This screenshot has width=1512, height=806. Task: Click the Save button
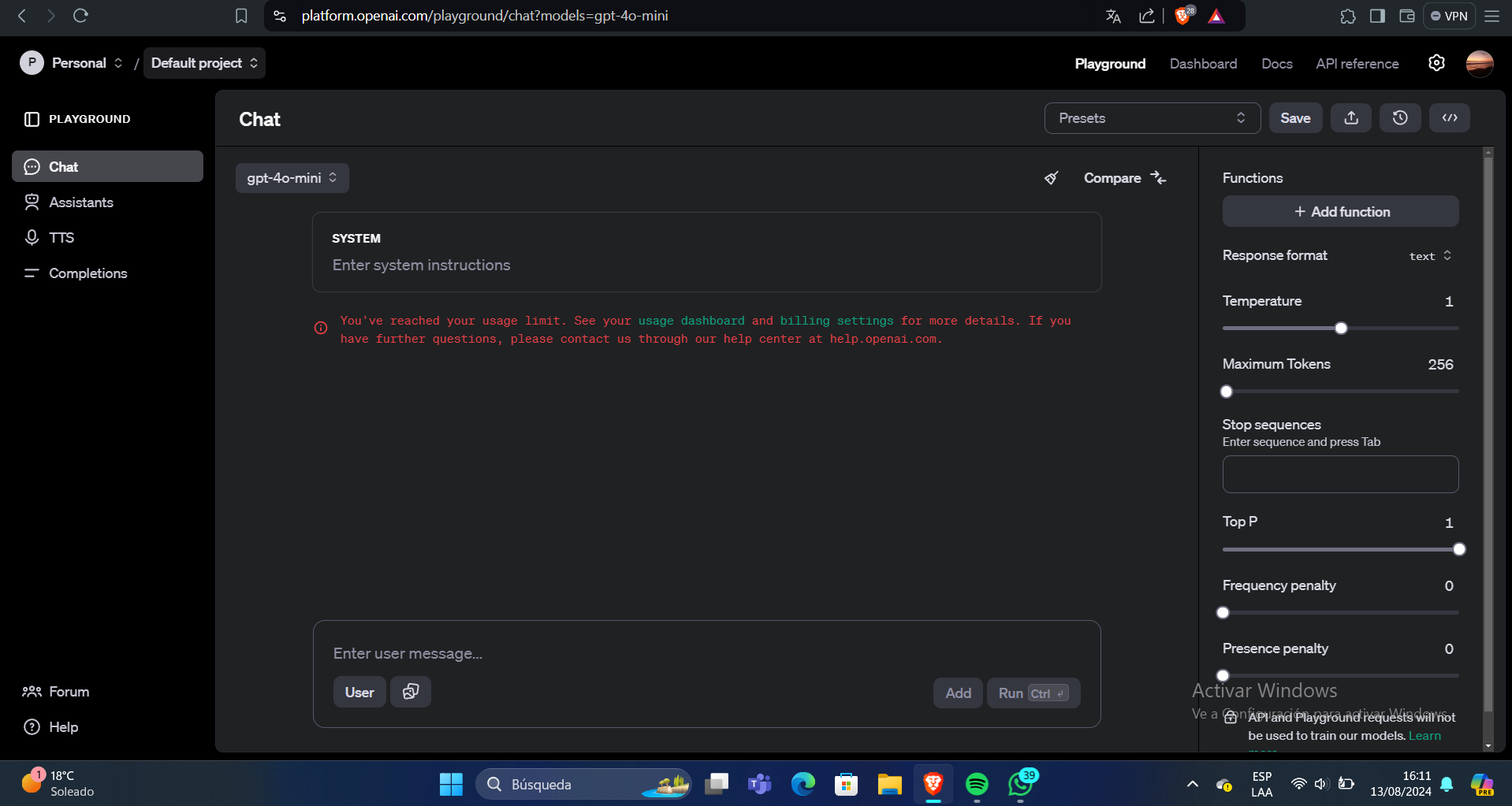point(1295,118)
